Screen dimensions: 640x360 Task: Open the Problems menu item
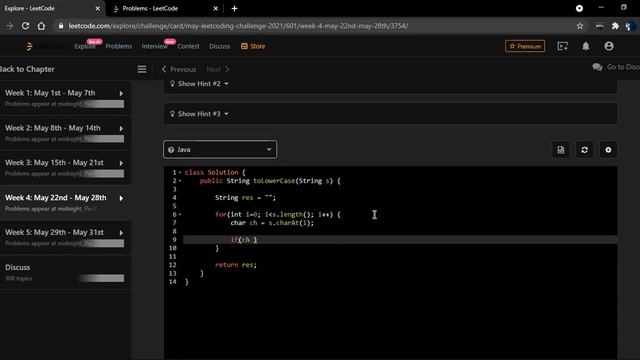pyautogui.click(x=118, y=46)
